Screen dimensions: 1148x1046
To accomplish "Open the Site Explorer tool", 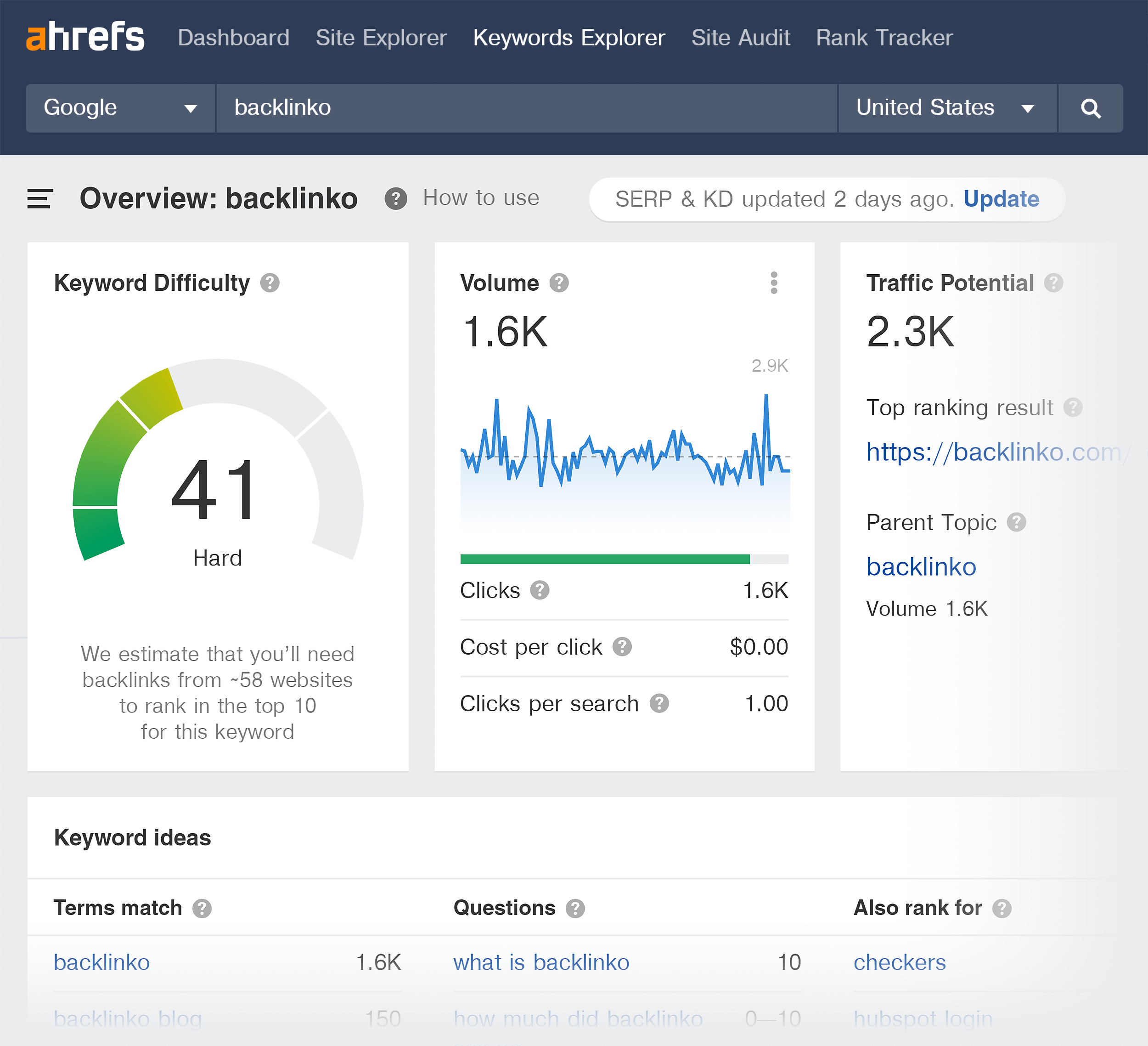I will pos(382,38).
